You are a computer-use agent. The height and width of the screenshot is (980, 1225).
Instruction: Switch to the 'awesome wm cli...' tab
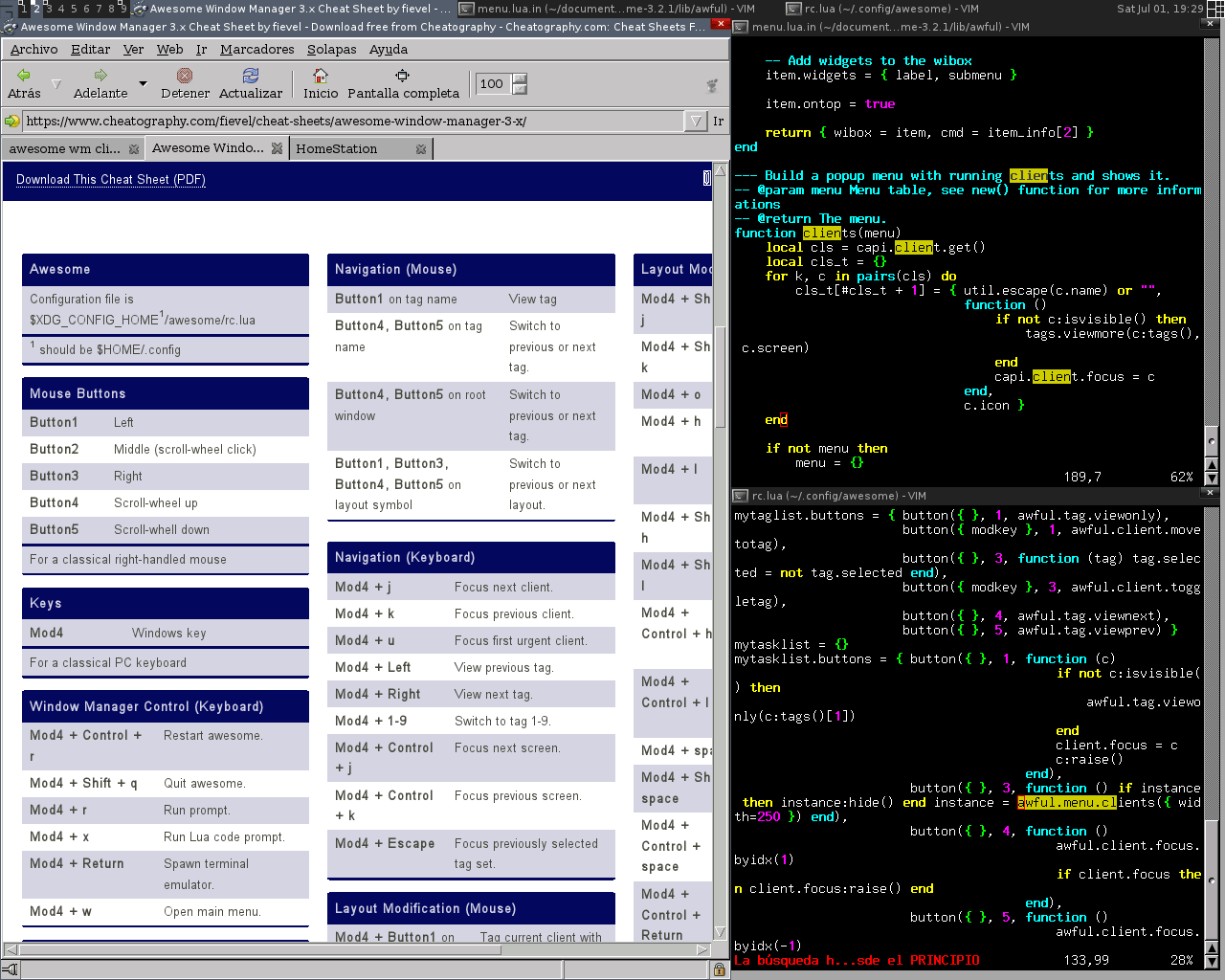[x=65, y=149]
